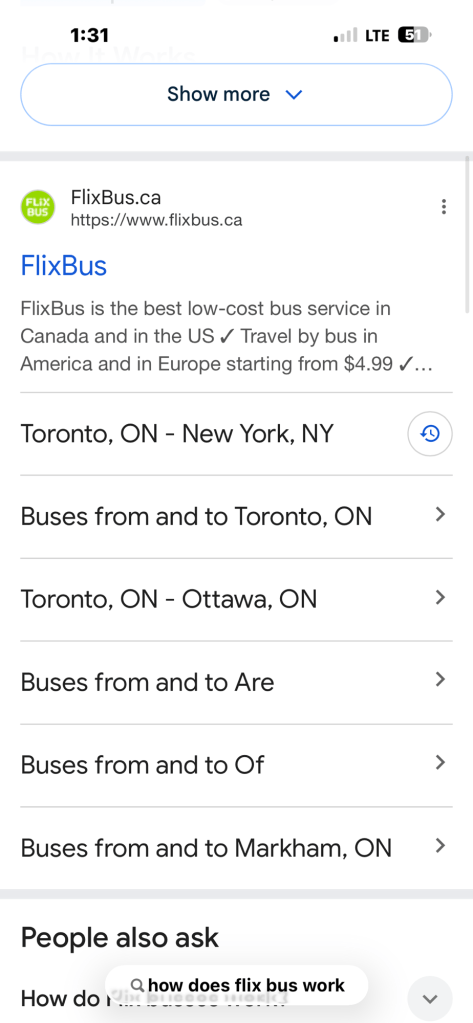The height and width of the screenshot is (1023, 473).
Task: Open the FlixBus blue title link
Action: tap(64, 266)
